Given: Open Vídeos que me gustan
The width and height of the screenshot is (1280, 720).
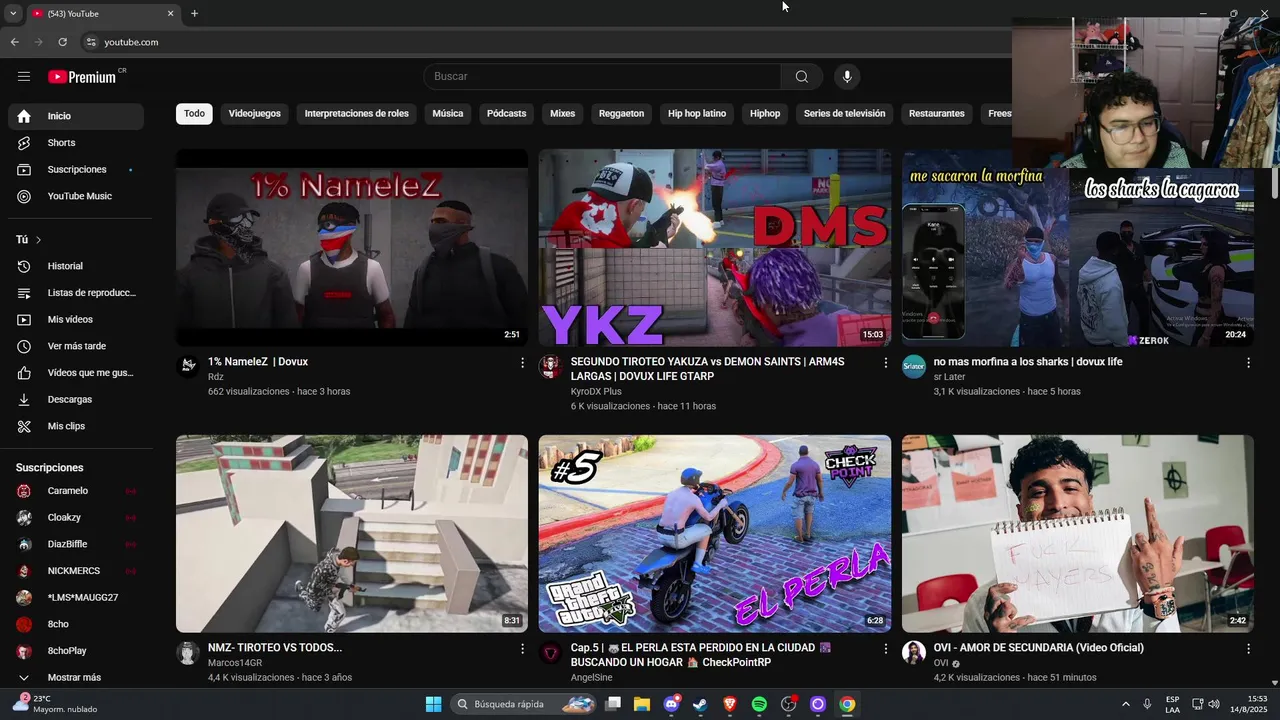Looking at the screenshot, I should pos(76,373).
